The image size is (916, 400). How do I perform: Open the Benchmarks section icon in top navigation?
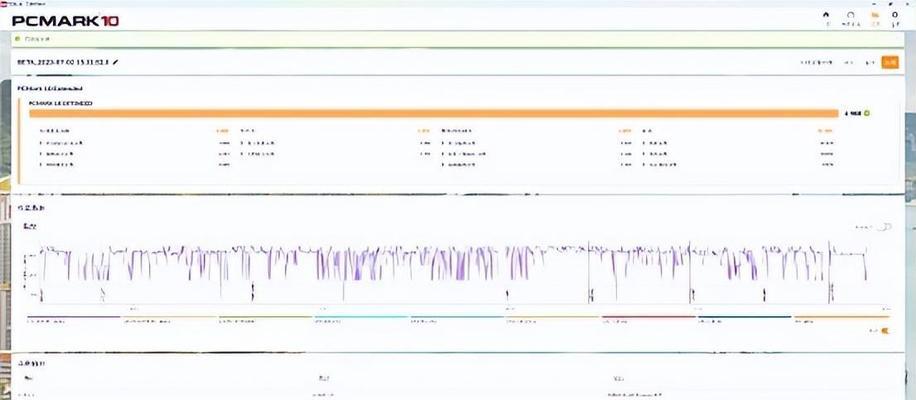click(x=851, y=16)
